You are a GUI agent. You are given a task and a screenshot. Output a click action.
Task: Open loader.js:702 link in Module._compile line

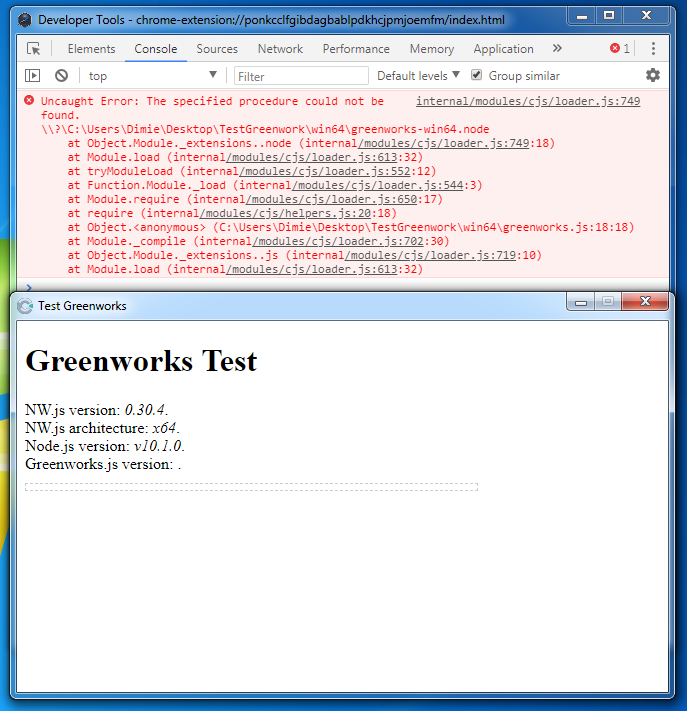click(x=338, y=241)
